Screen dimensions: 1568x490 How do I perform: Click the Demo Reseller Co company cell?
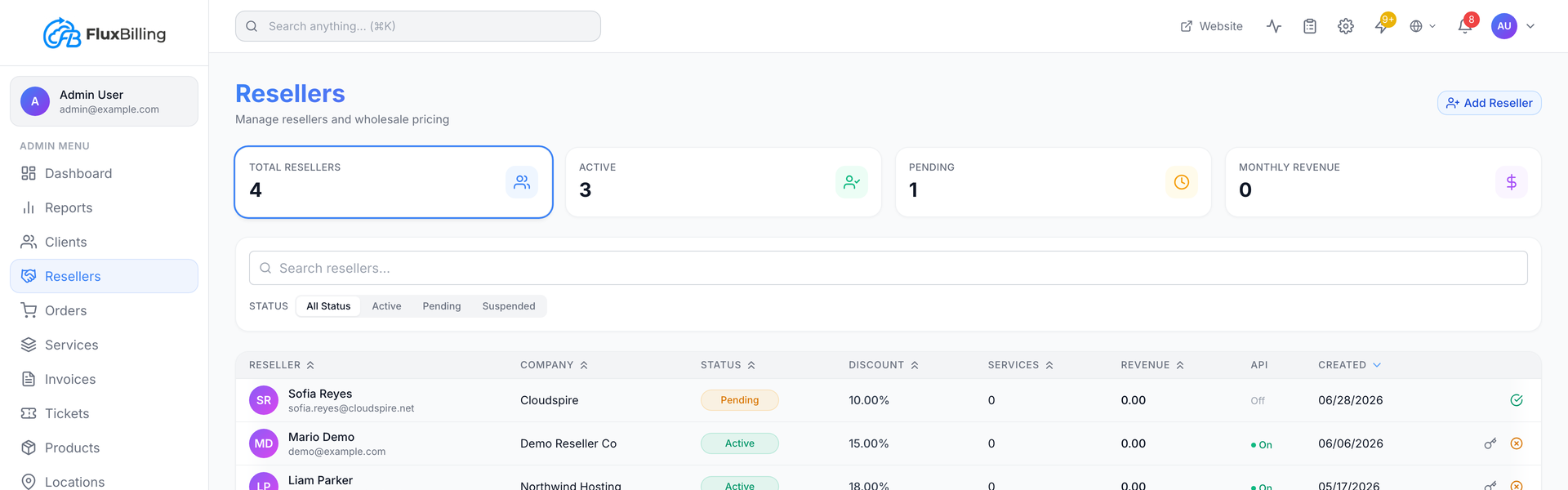(568, 443)
